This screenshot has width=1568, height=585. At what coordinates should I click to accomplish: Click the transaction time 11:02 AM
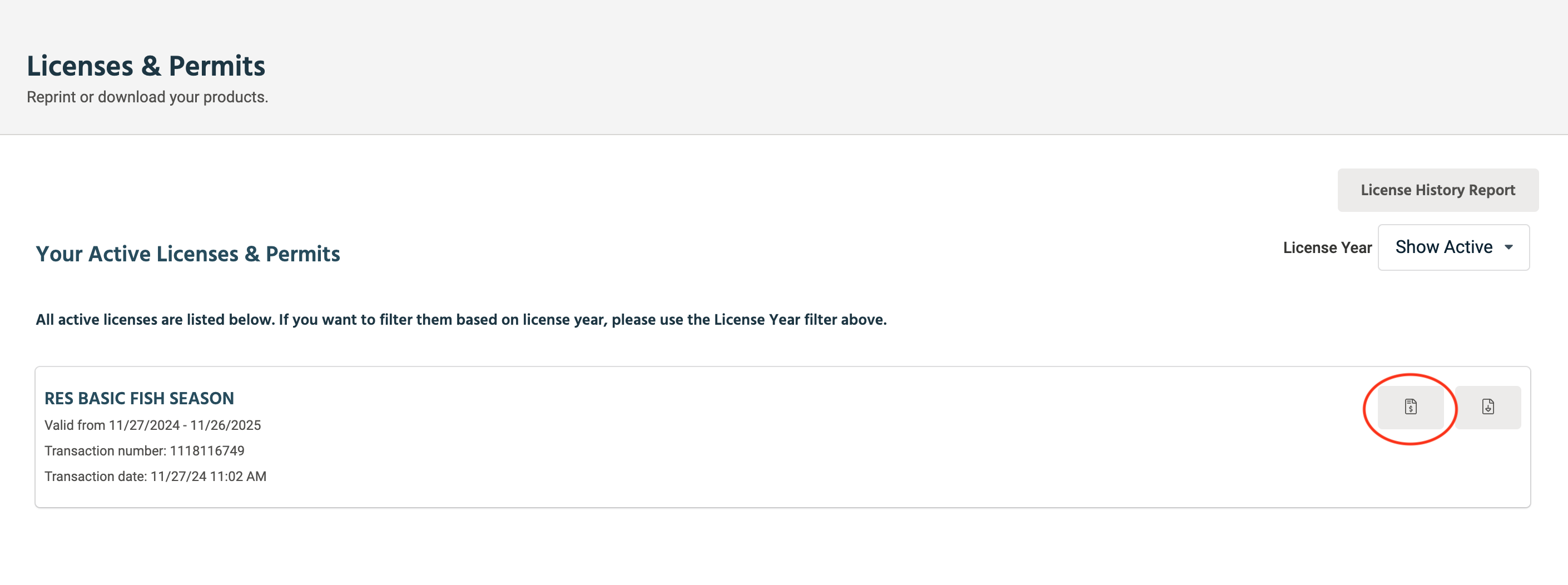point(238,476)
